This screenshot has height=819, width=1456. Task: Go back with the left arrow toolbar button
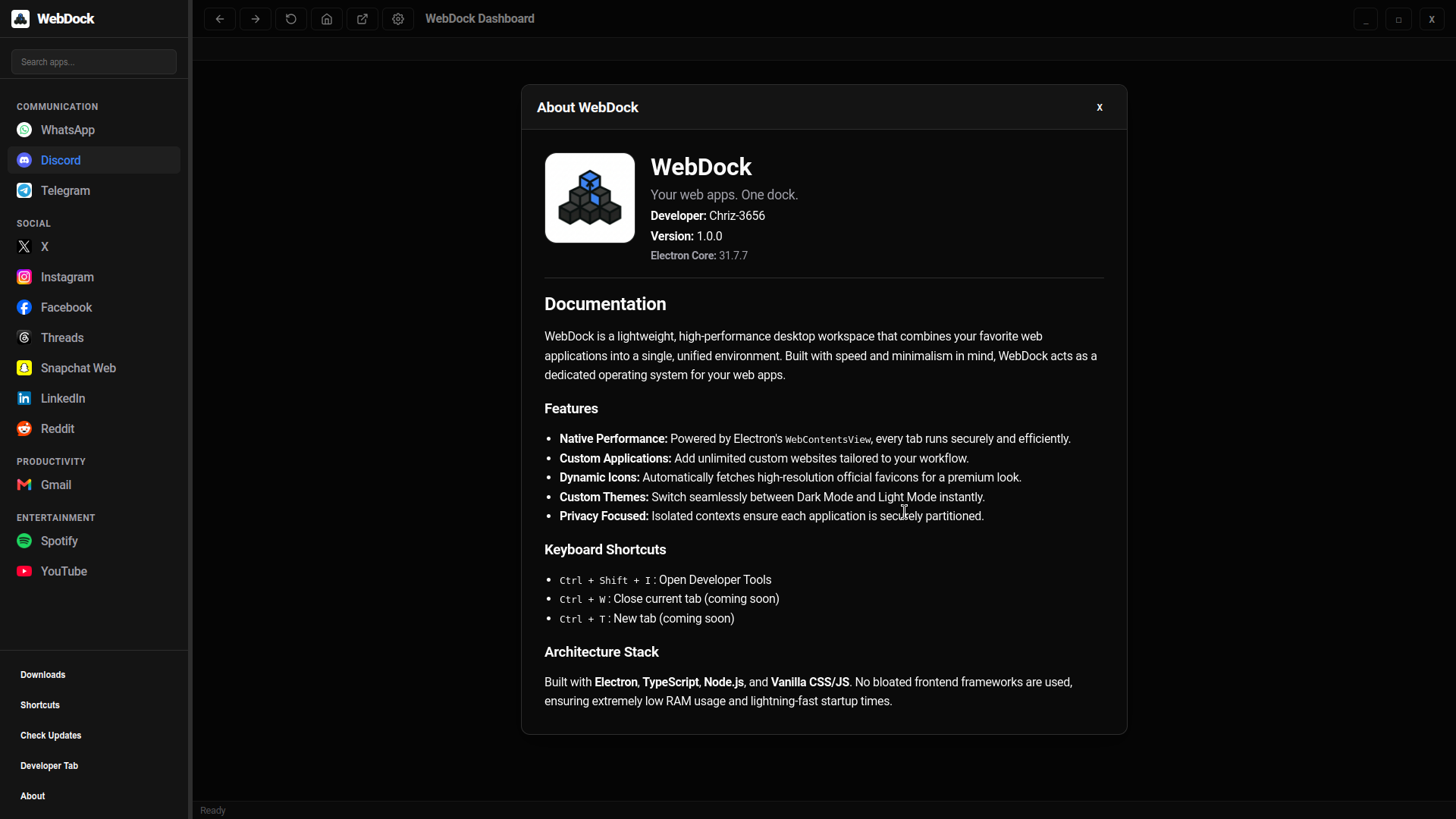[x=220, y=19]
